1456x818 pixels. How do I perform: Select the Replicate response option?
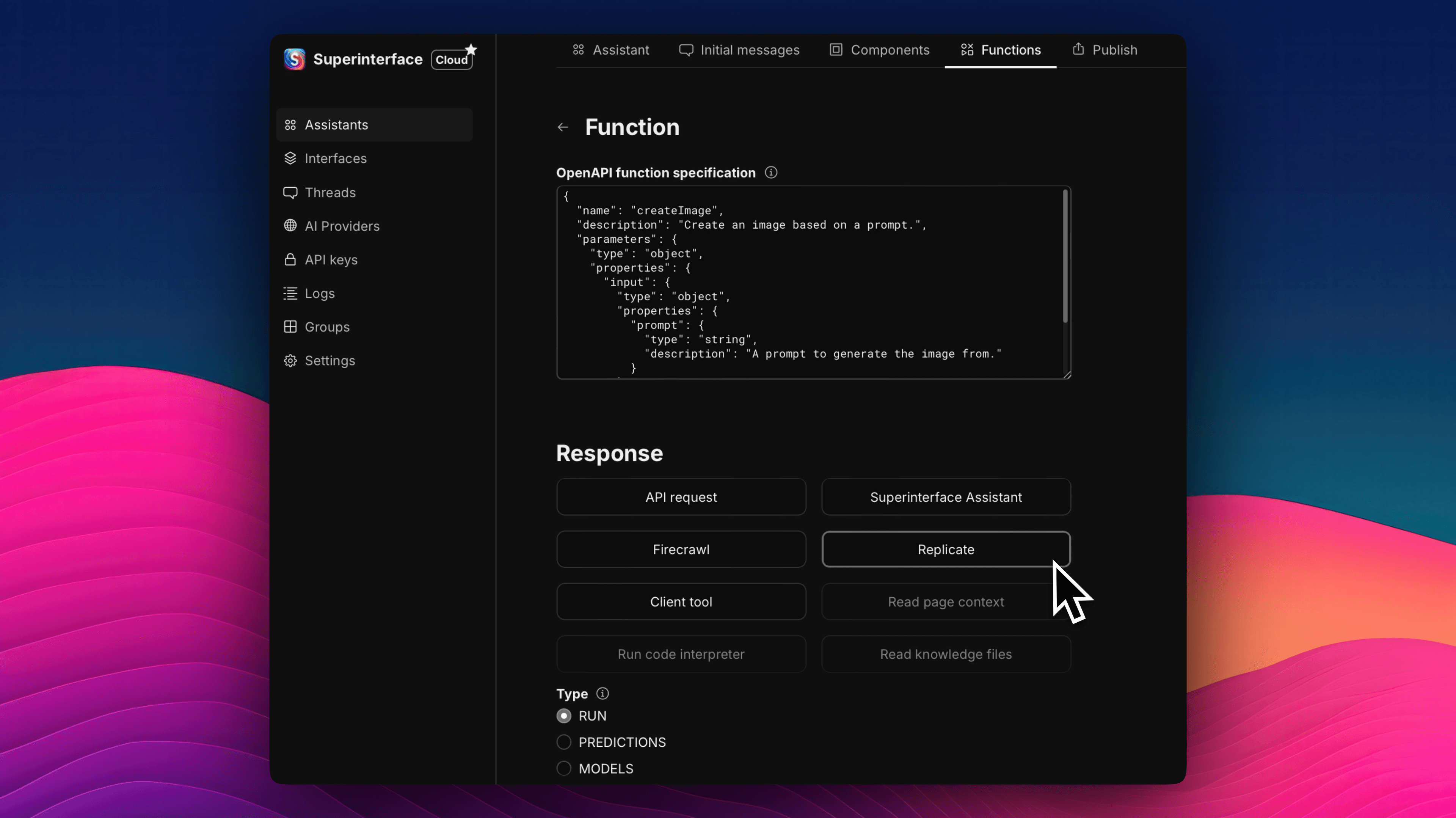click(945, 549)
